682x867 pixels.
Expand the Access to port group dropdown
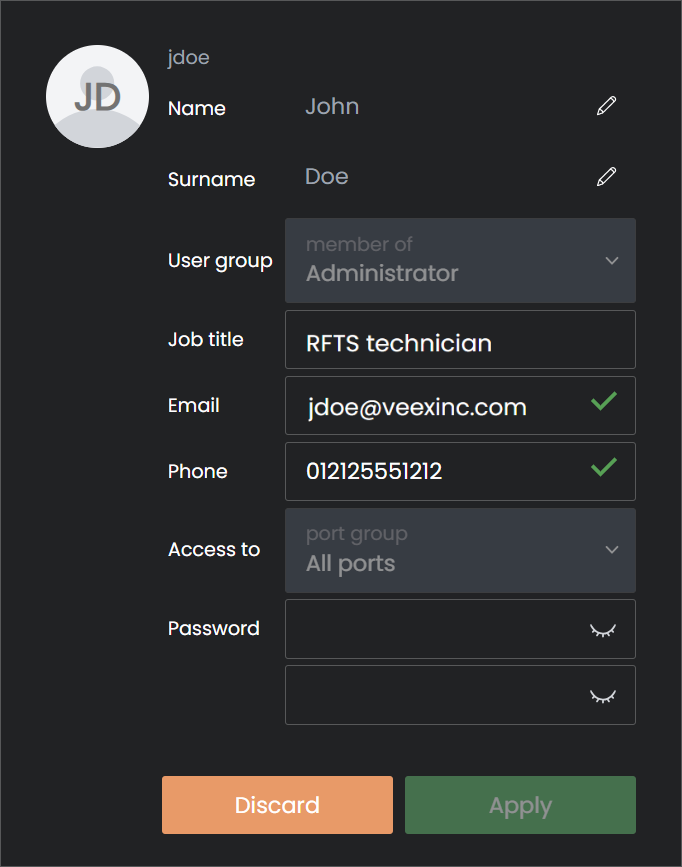point(460,550)
